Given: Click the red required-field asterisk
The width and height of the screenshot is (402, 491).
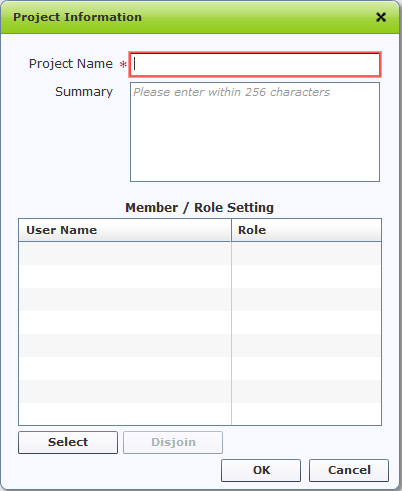Looking at the screenshot, I should [x=123, y=64].
